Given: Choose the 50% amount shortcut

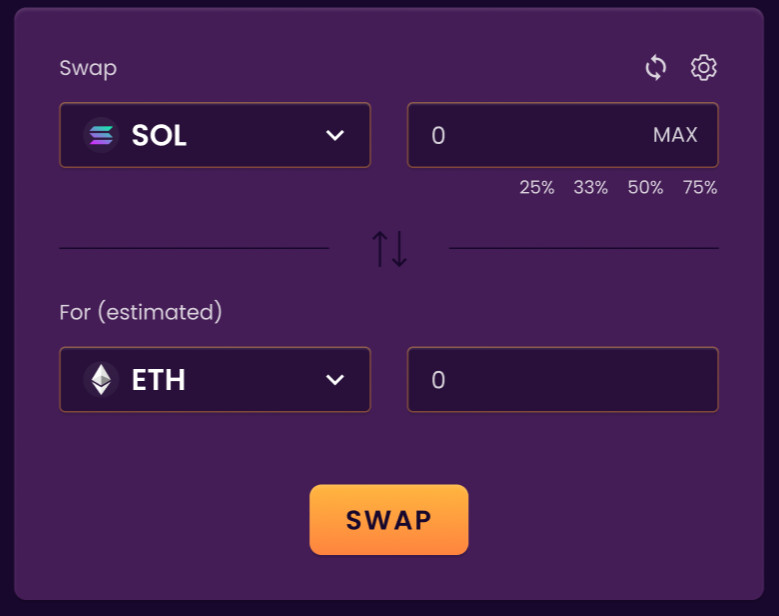Looking at the screenshot, I should 645,187.
